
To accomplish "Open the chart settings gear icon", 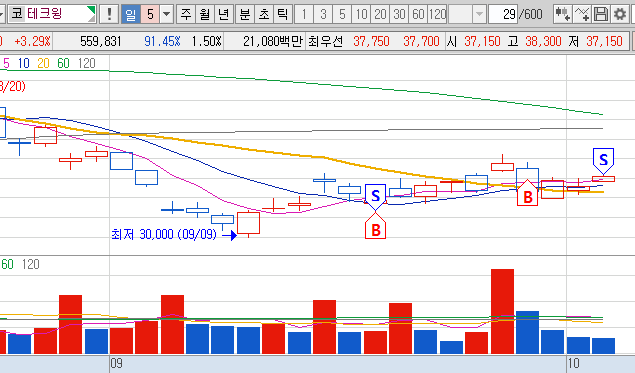I will (x=620, y=15).
